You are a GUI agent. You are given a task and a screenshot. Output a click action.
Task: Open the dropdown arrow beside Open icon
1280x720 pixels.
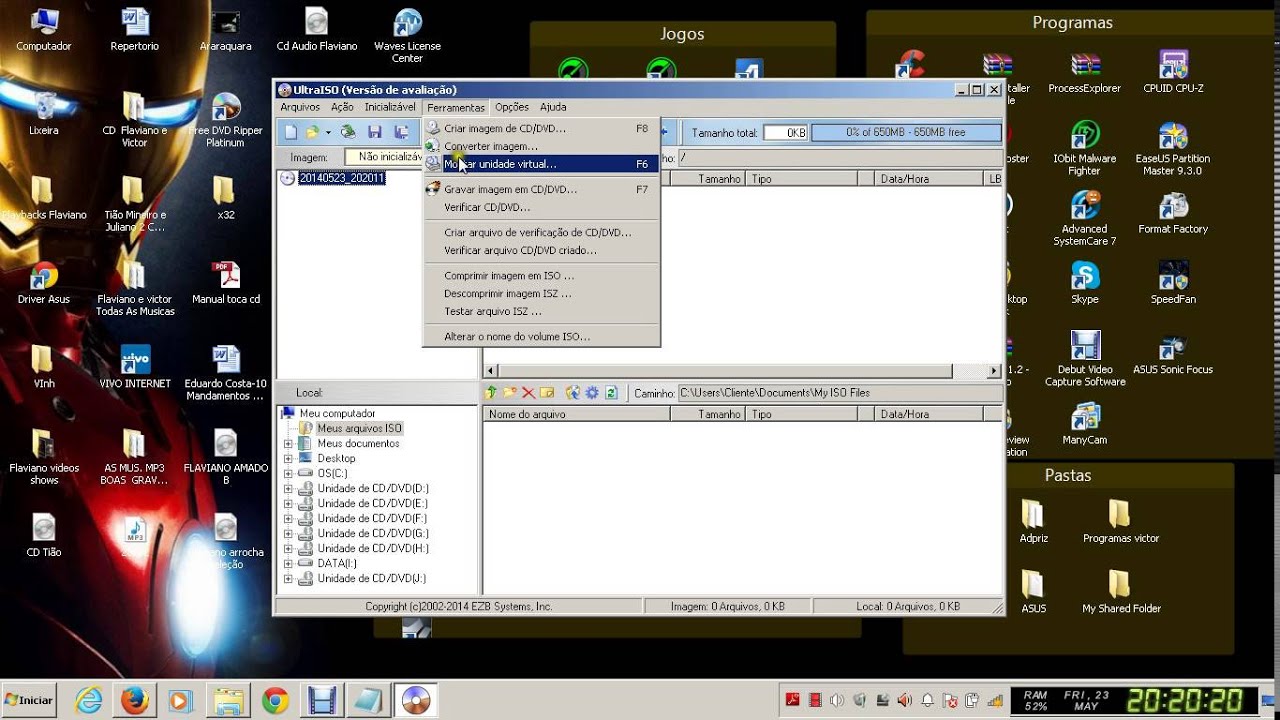(327, 132)
